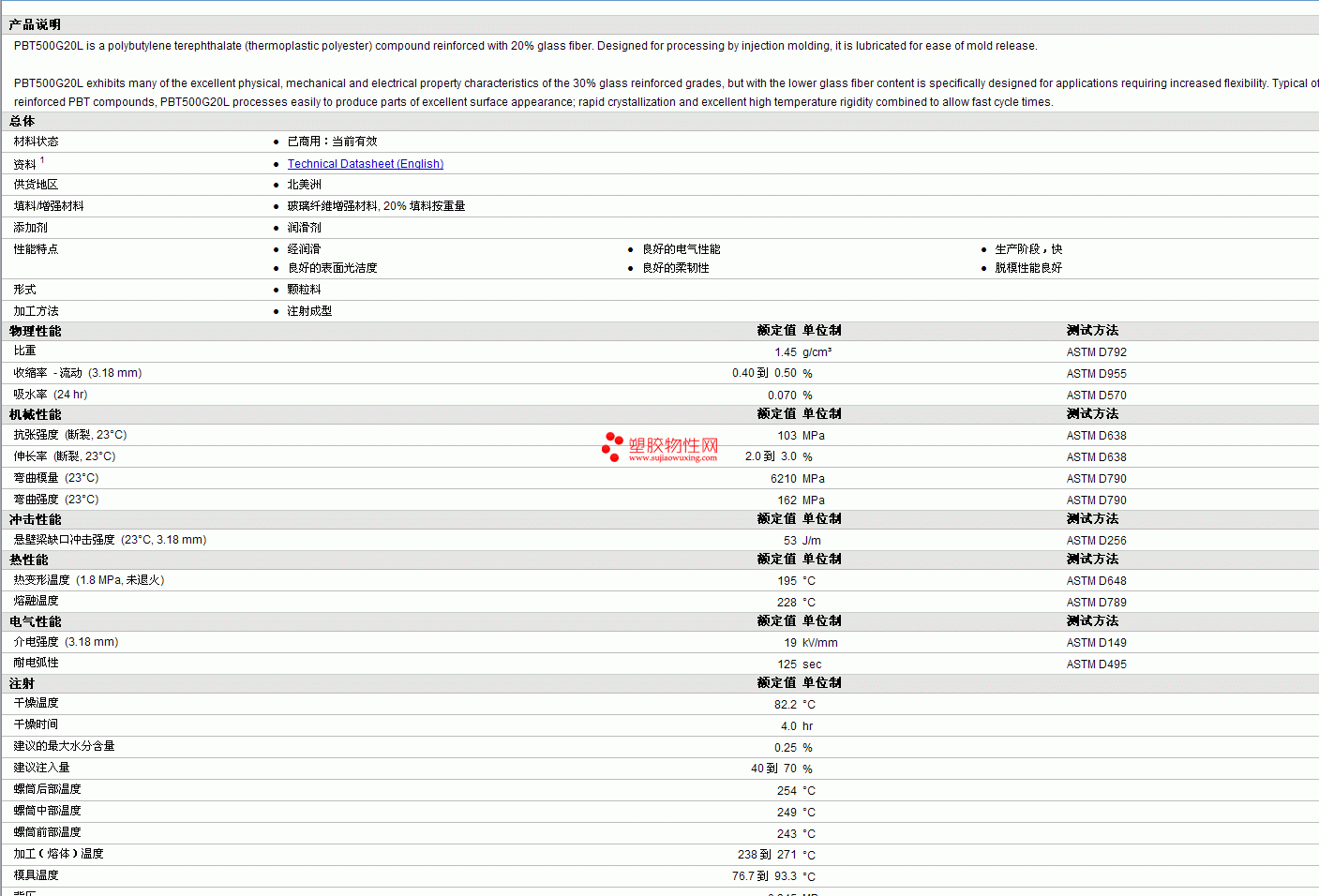Select the 比重 value 1.45
Image resolution: width=1319 pixels, height=896 pixels.
(x=786, y=352)
